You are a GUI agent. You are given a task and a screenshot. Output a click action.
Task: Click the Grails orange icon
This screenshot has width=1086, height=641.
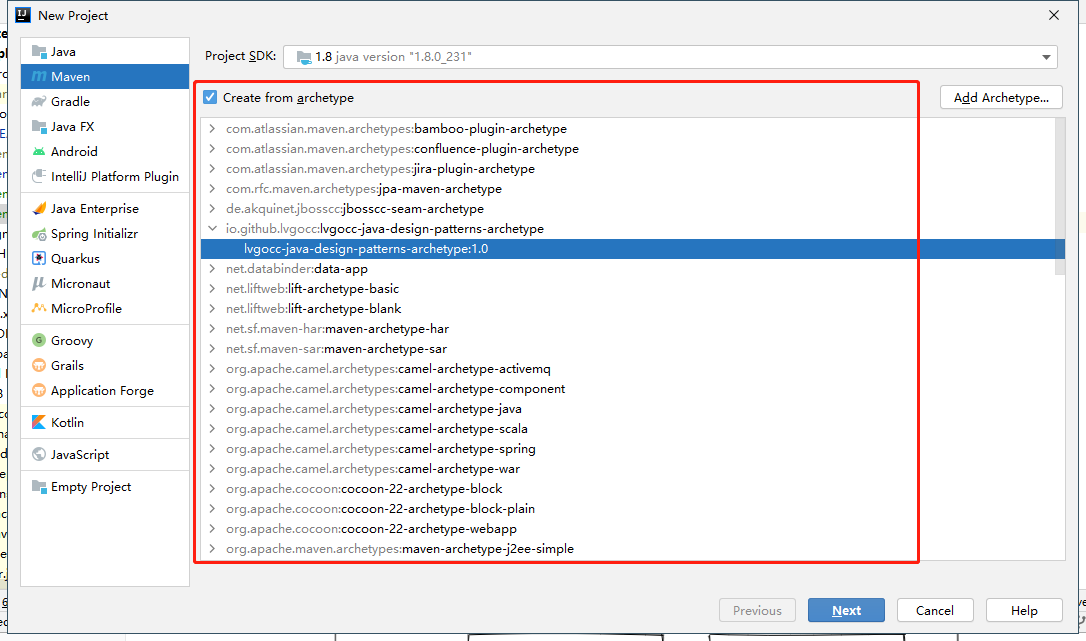39,365
